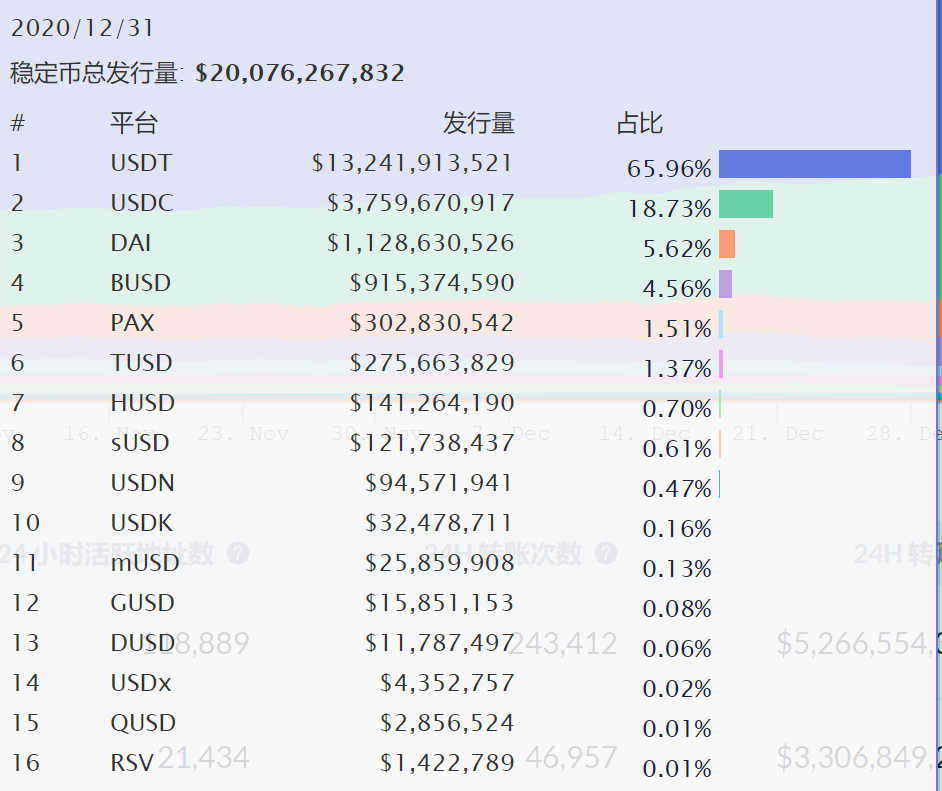The width and height of the screenshot is (942, 791).
Task: Click the 0.13% share value
Action: pyautogui.click(x=677, y=569)
